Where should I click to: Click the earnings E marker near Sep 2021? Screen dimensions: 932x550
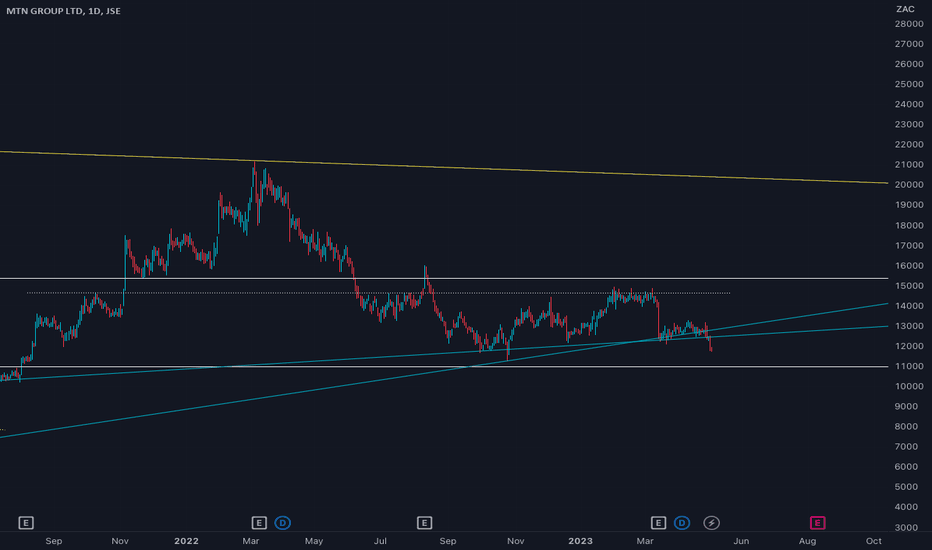26,523
